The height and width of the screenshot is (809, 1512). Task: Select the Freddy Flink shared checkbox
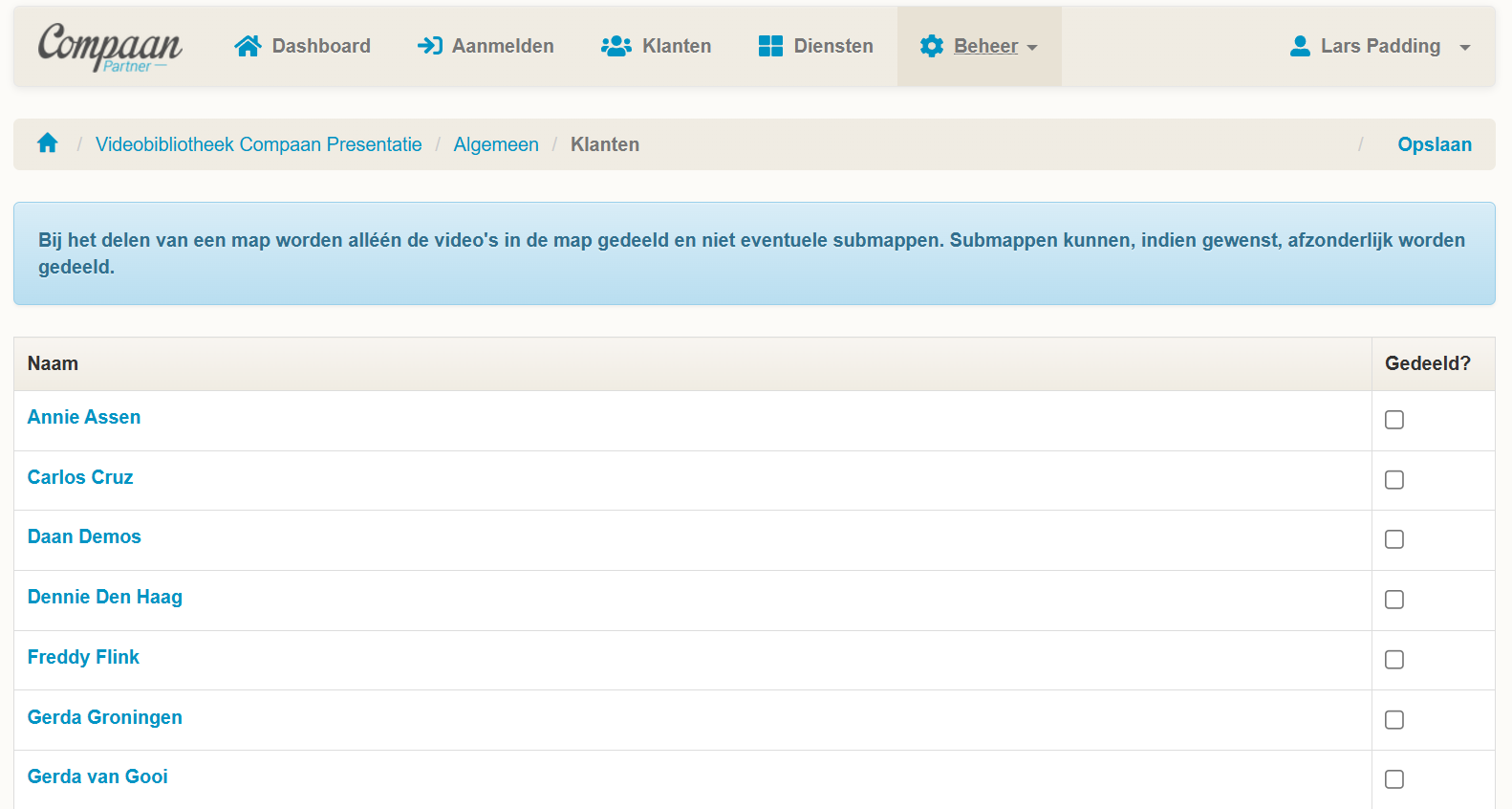click(1394, 660)
